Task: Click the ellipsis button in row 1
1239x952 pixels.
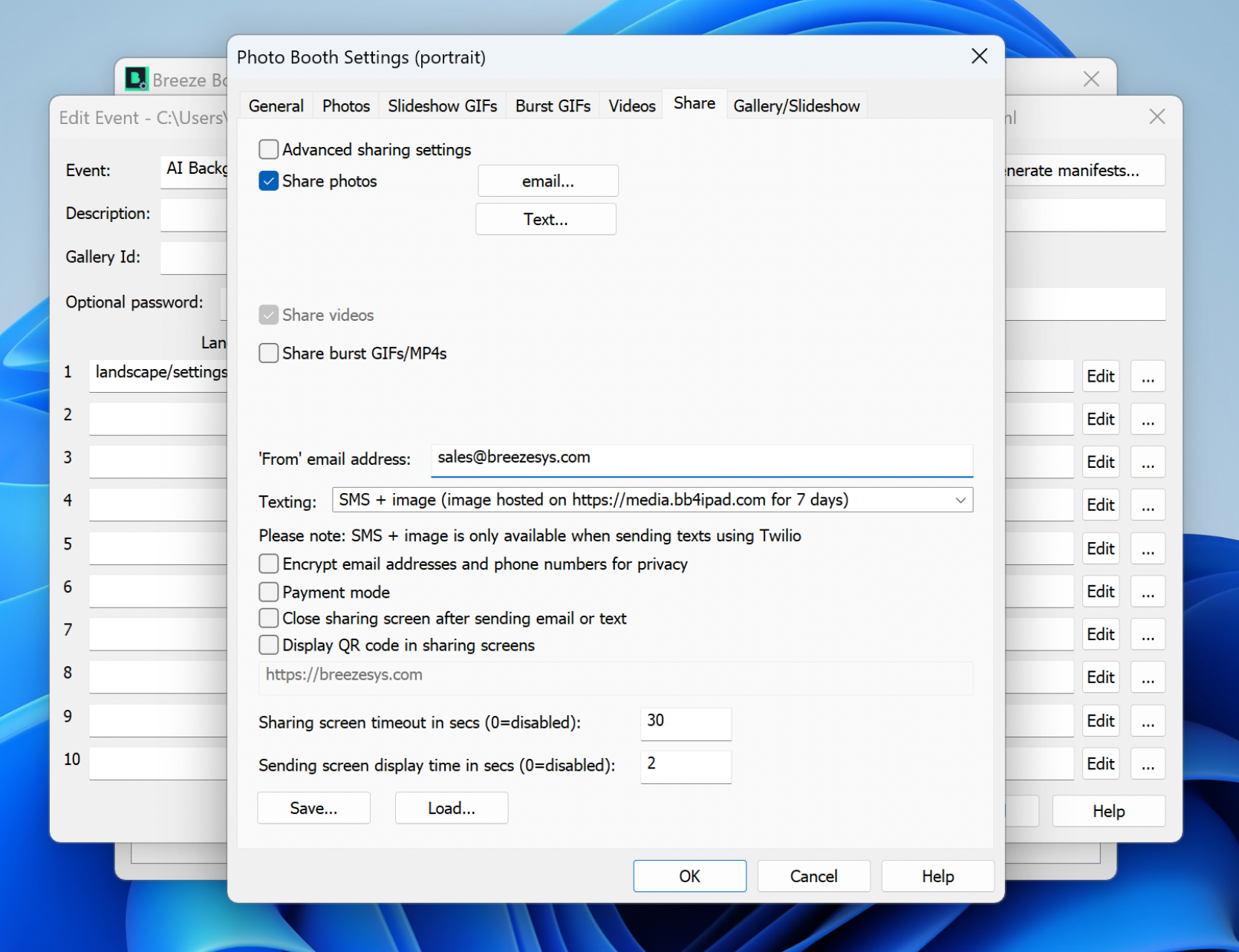Action: pos(1147,376)
